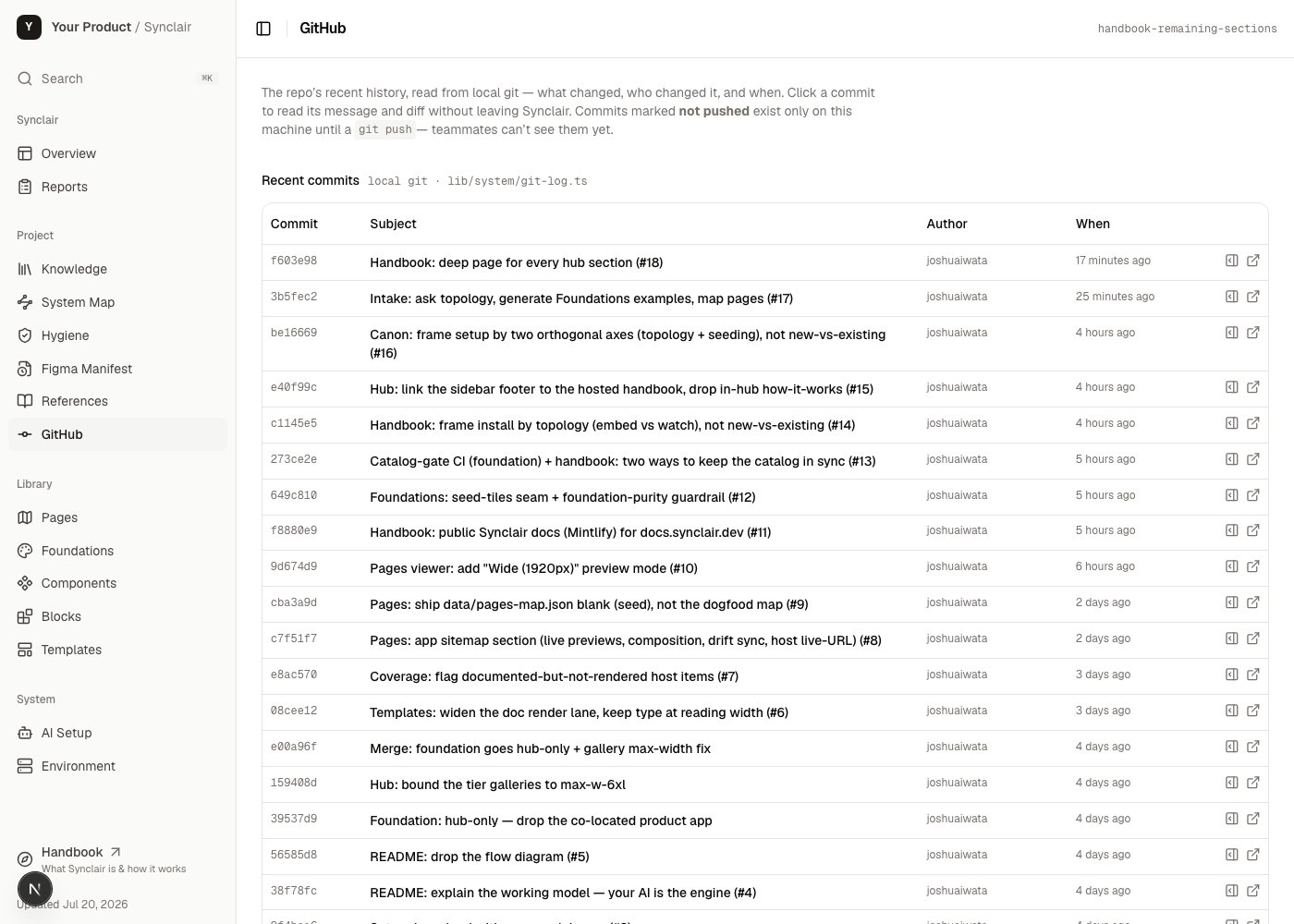Click the Your Product logo badge
The height and width of the screenshot is (924, 1294).
click(29, 27)
